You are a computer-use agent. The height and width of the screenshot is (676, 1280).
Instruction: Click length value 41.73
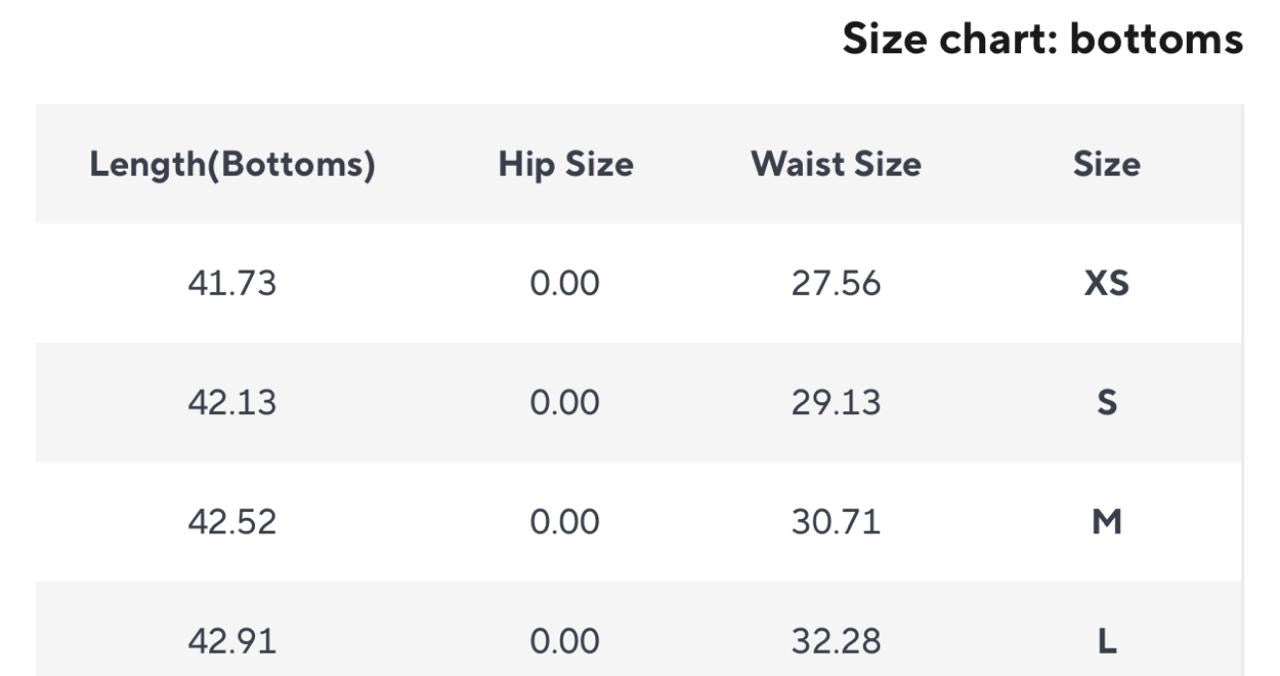pos(232,283)
